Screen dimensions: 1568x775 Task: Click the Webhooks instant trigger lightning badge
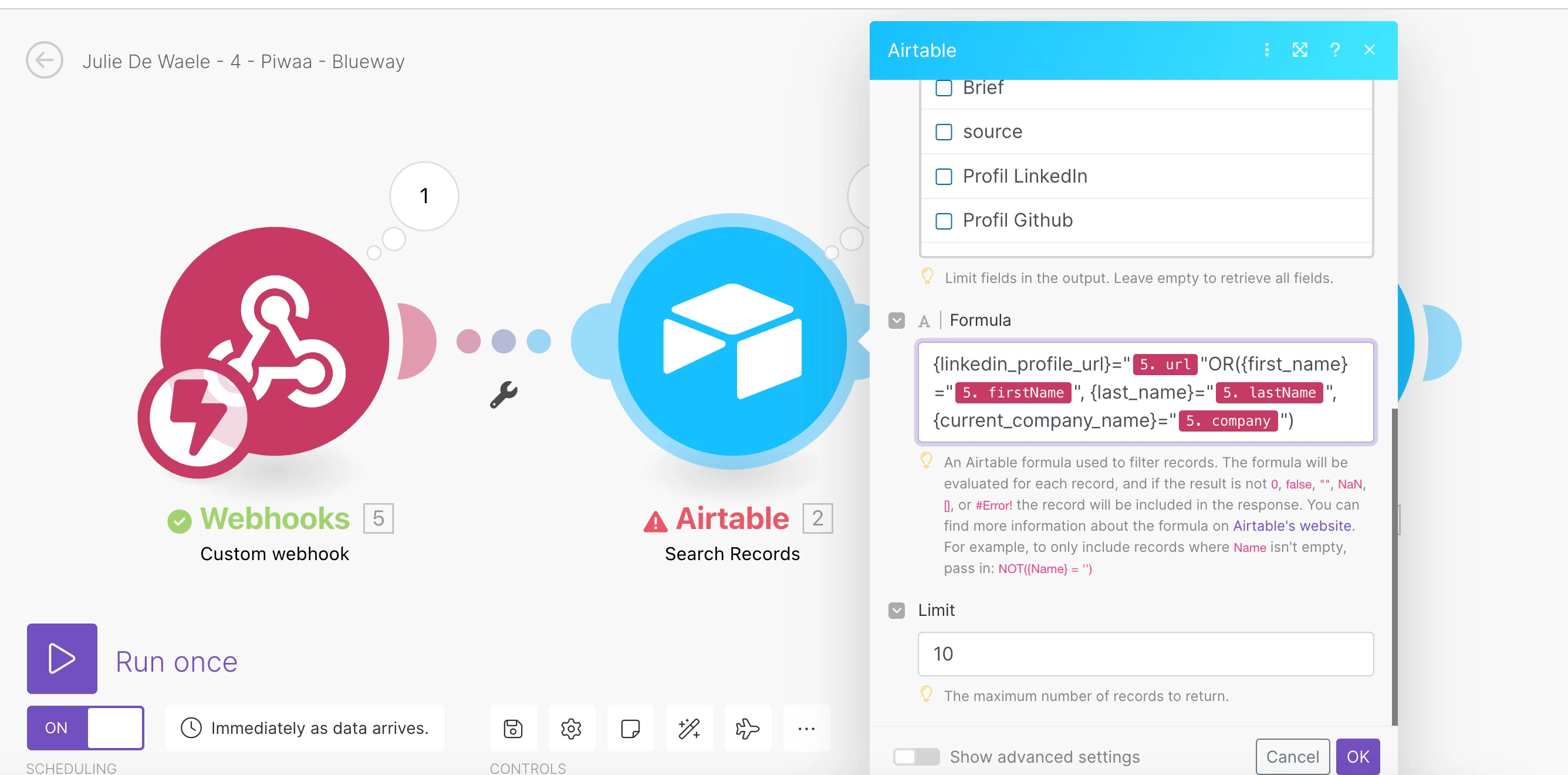click(x=197, y=419)
